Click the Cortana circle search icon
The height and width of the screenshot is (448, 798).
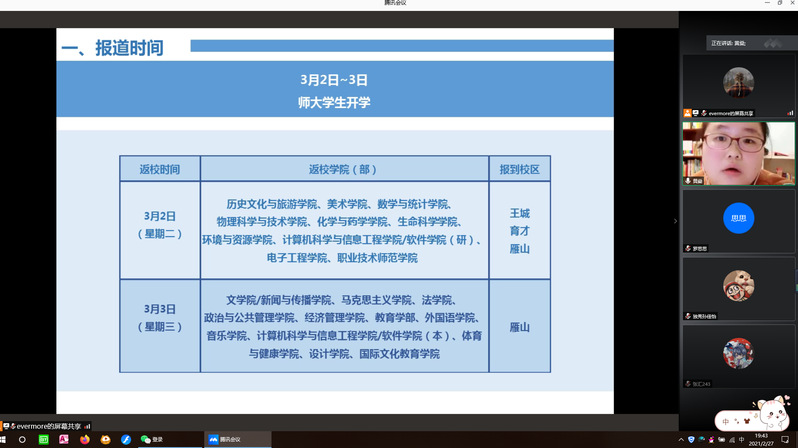pos(22,439)
